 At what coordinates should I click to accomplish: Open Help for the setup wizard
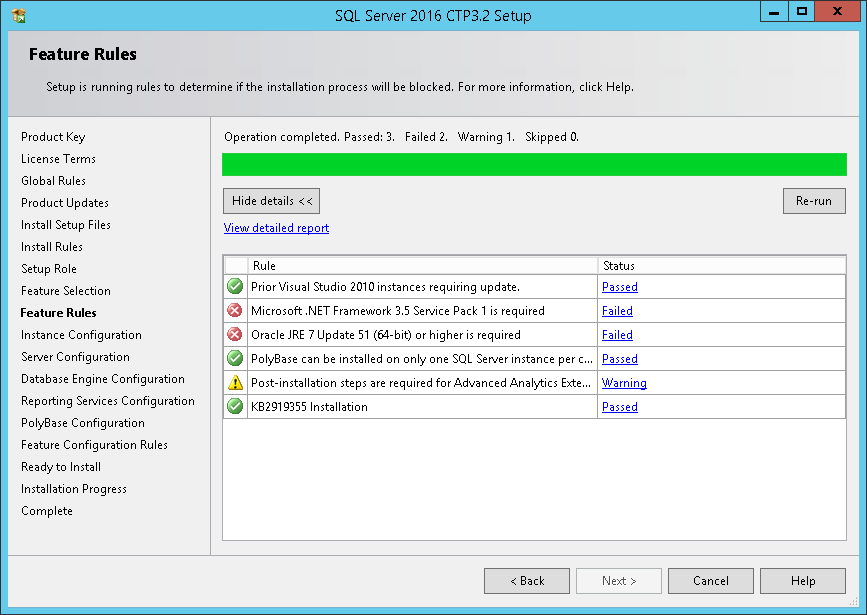[x=803, y=581]
